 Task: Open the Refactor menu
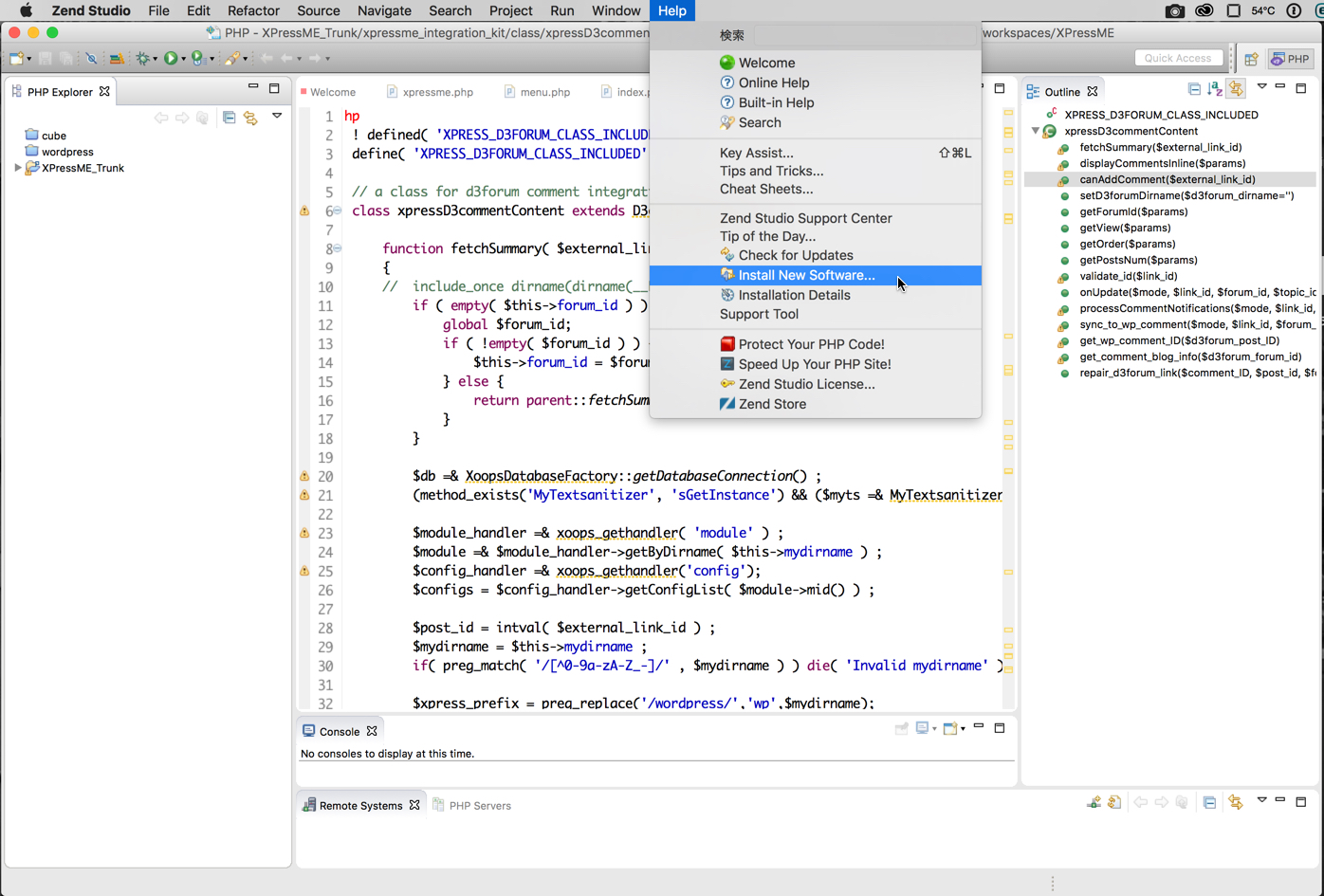point(253,10)
